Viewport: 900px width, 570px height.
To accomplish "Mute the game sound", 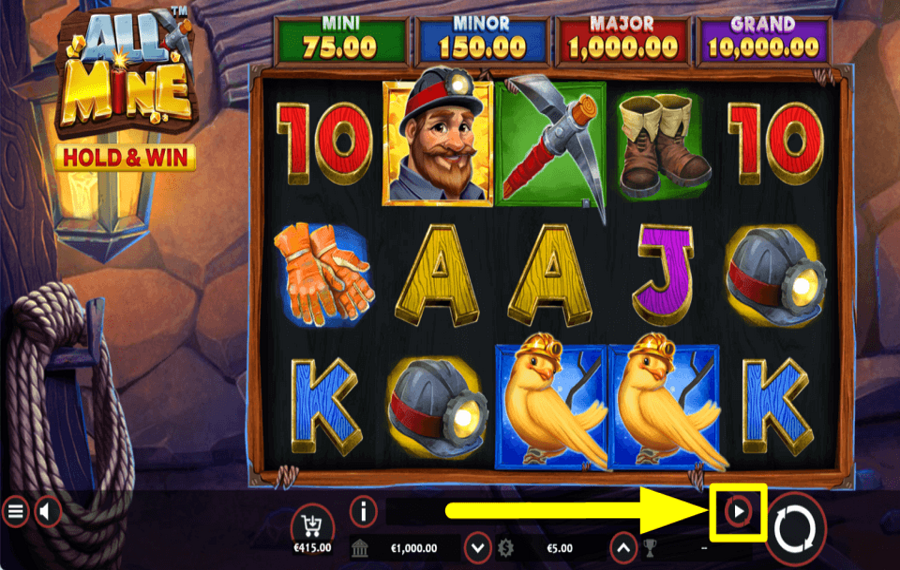I will [49, 511].
